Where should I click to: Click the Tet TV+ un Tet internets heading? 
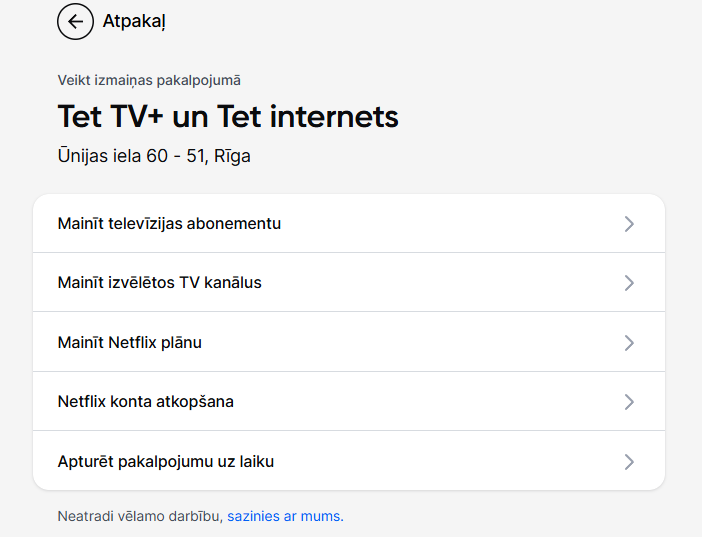coord(228,117)
